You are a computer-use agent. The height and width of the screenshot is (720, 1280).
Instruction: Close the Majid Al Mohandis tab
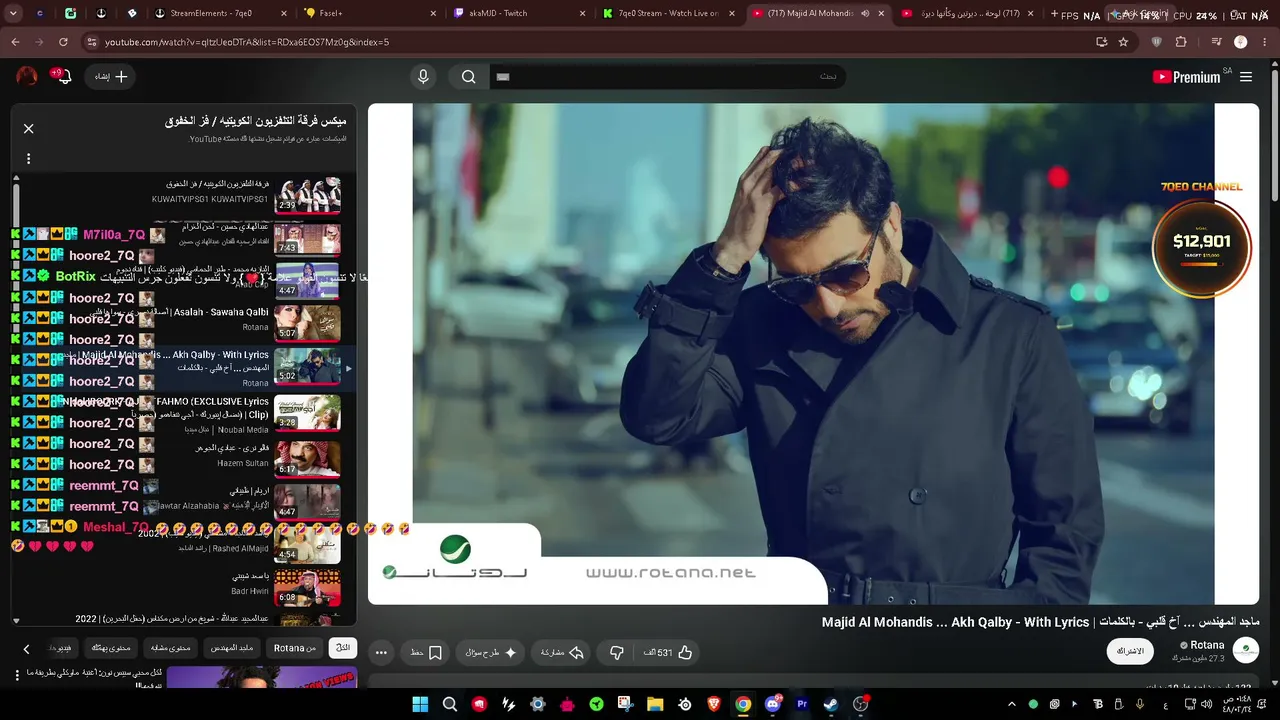coord(883,13)
